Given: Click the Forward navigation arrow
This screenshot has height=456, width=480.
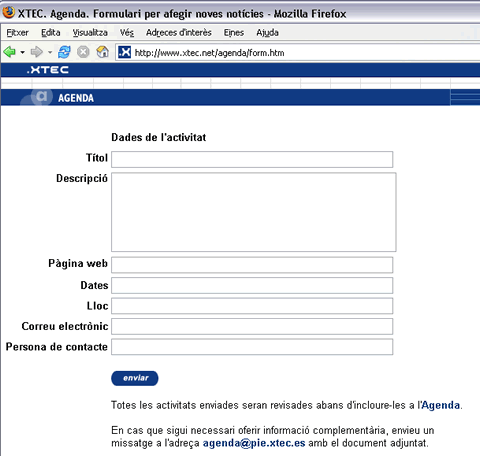Looking at the screenshot, I should [x=36, y=52].
